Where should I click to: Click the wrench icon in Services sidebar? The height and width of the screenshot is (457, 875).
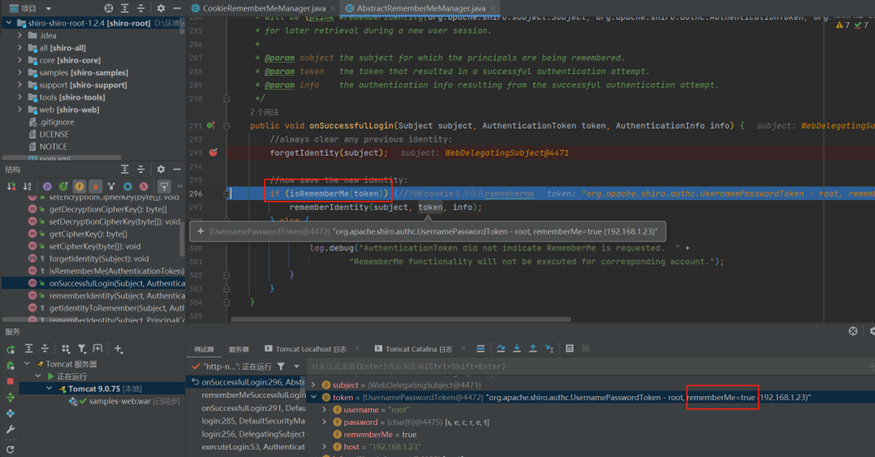[x=10, y=430]
